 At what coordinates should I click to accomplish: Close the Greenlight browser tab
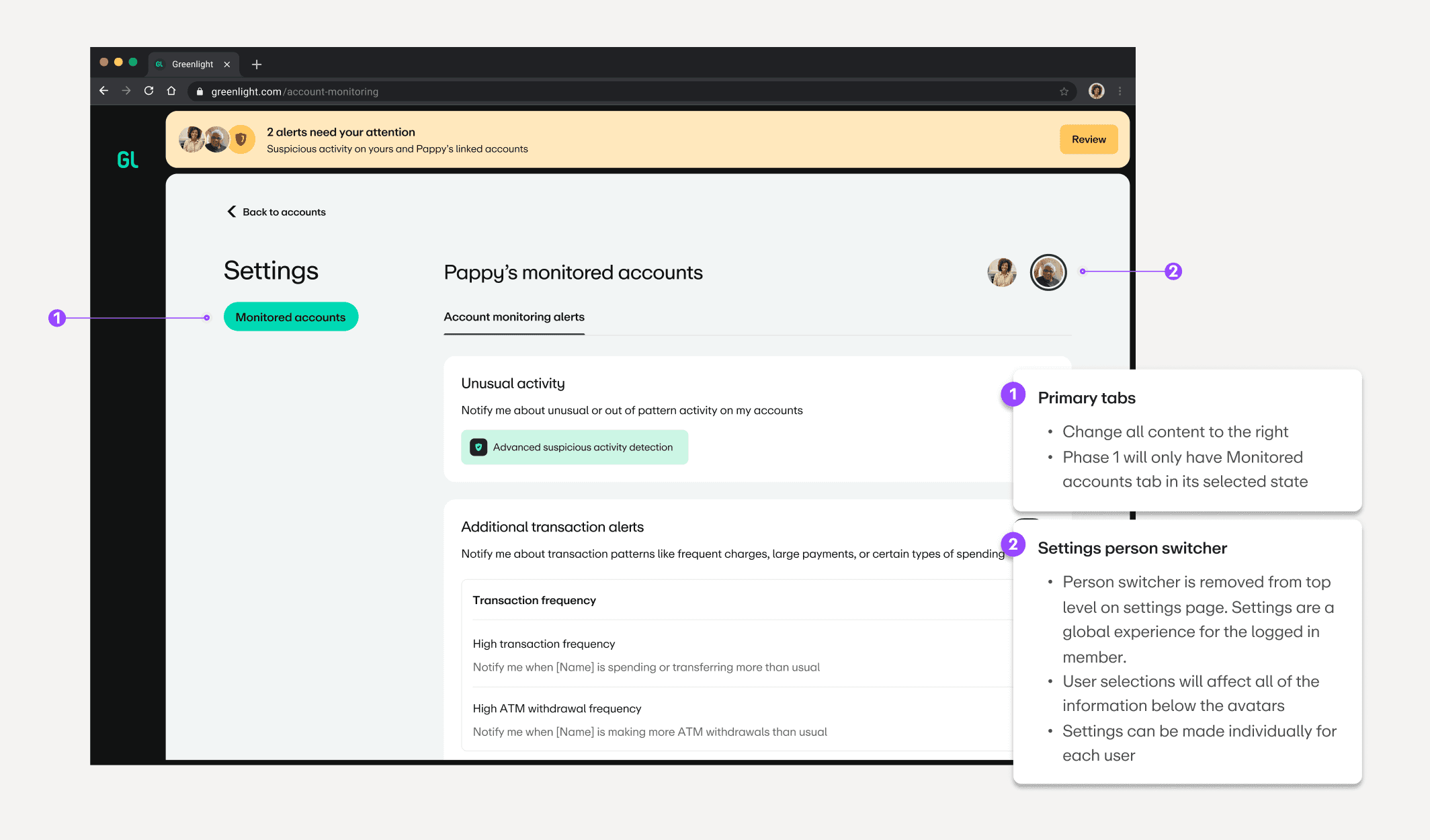point(227,65)
